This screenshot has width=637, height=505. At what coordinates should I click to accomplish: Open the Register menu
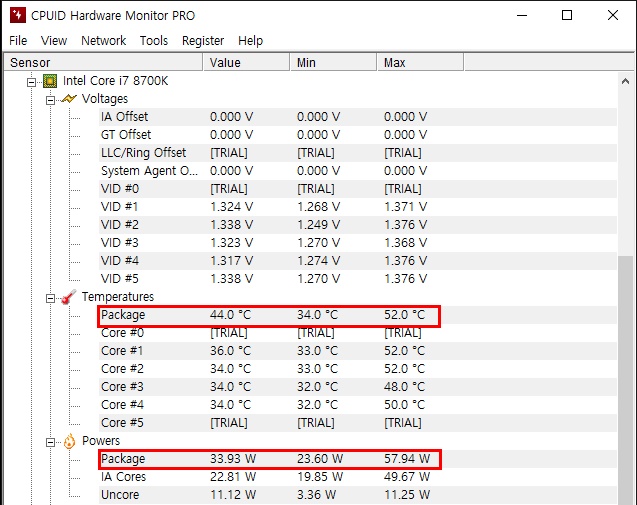[203, 41]
